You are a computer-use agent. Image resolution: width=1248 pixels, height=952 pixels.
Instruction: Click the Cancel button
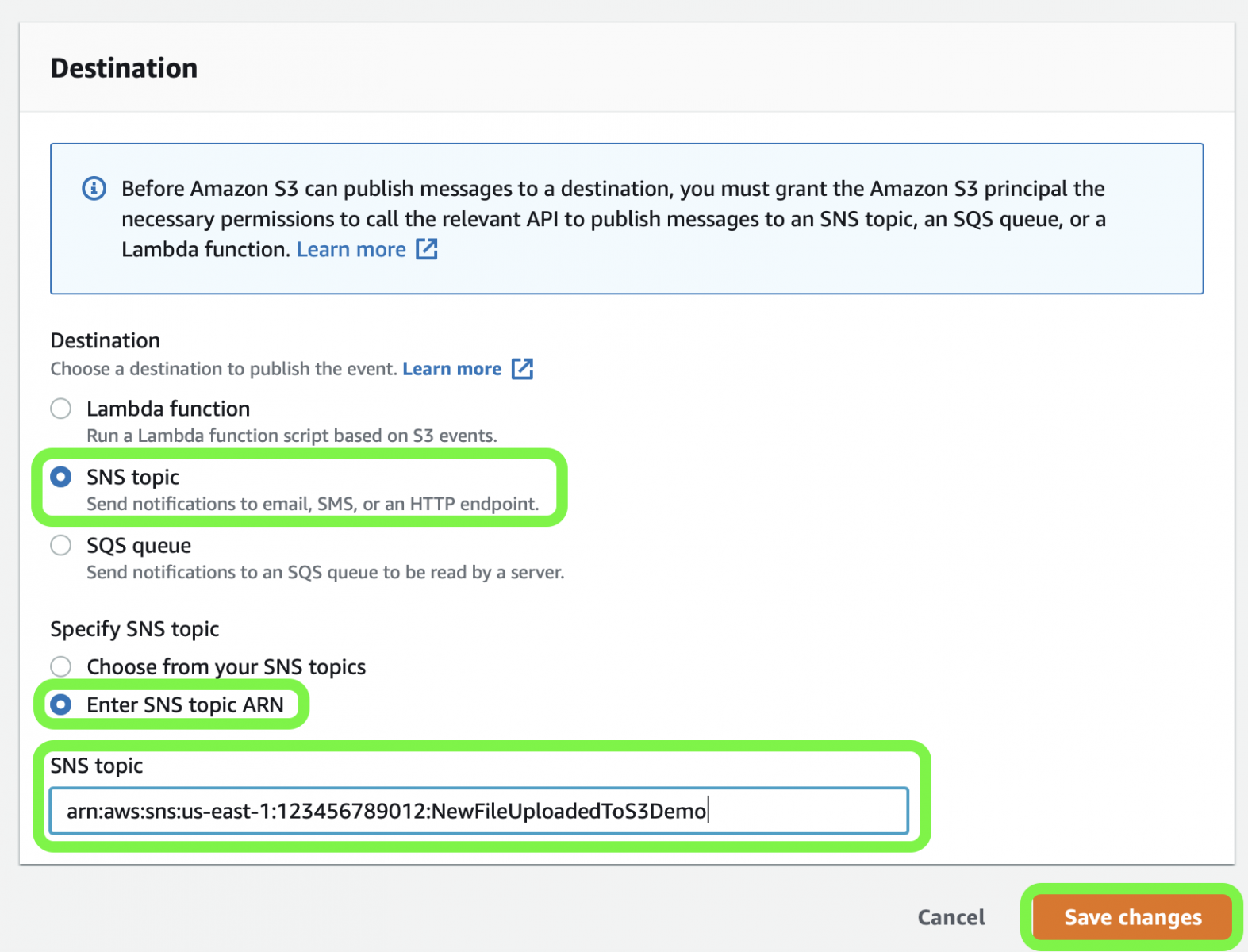click(x=951, y=917)
